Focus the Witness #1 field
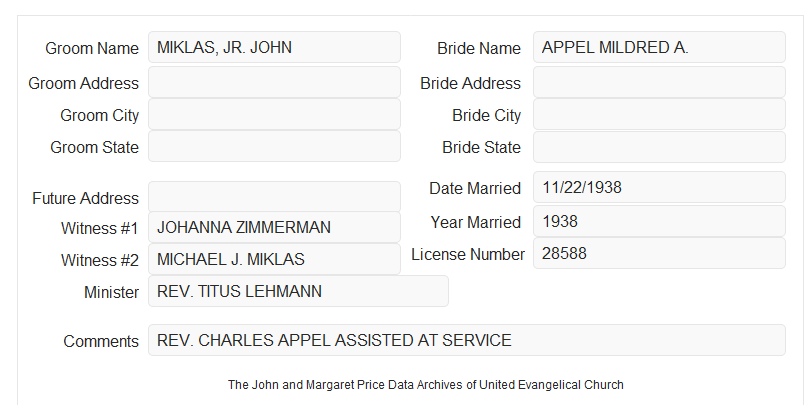The width and height of the screenshot is (805, 405). click(274, 227)
